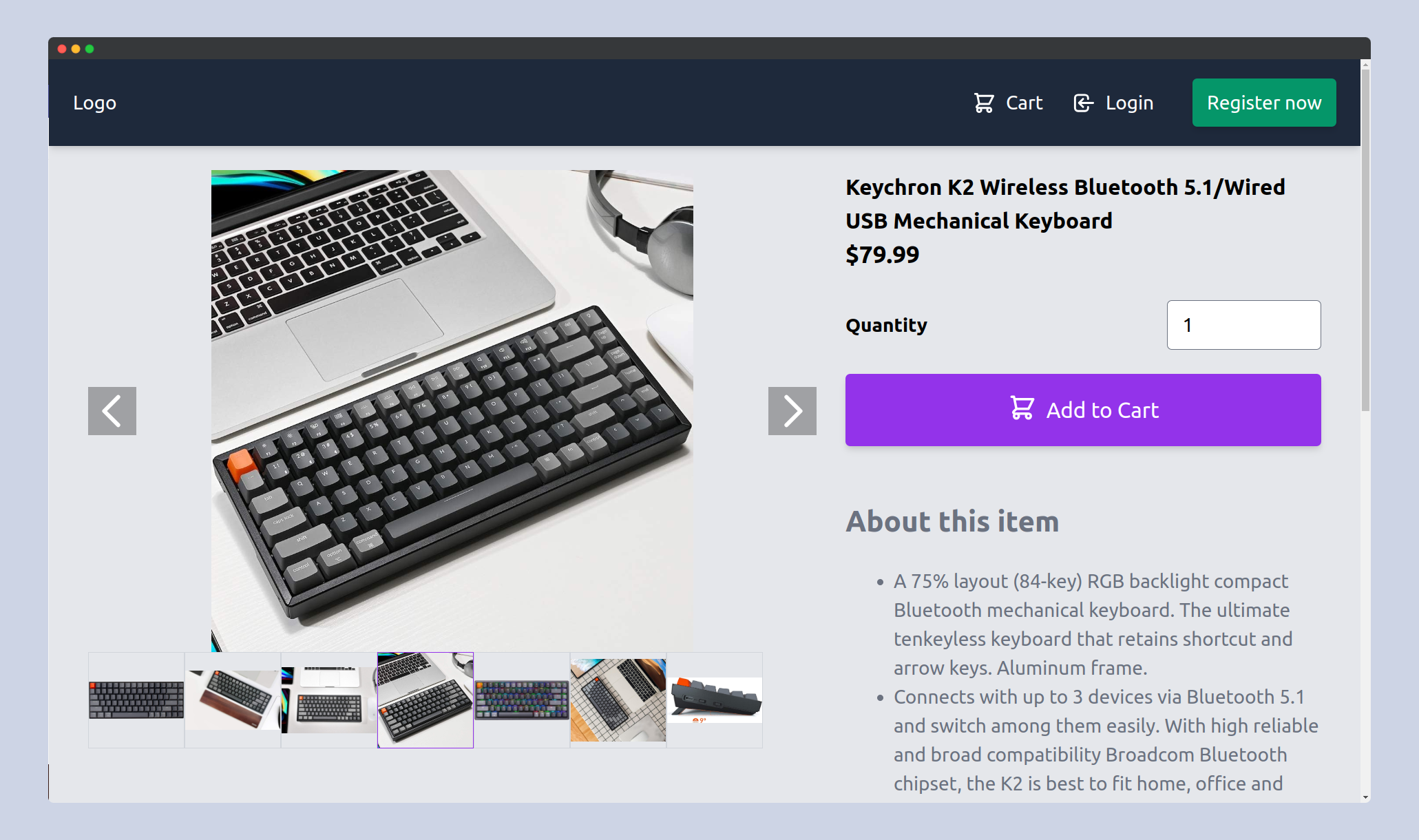Select the RGB backlit keyboard thumbnail
Viewport: 1419px width, 840px height.
[x=522, y=700]
